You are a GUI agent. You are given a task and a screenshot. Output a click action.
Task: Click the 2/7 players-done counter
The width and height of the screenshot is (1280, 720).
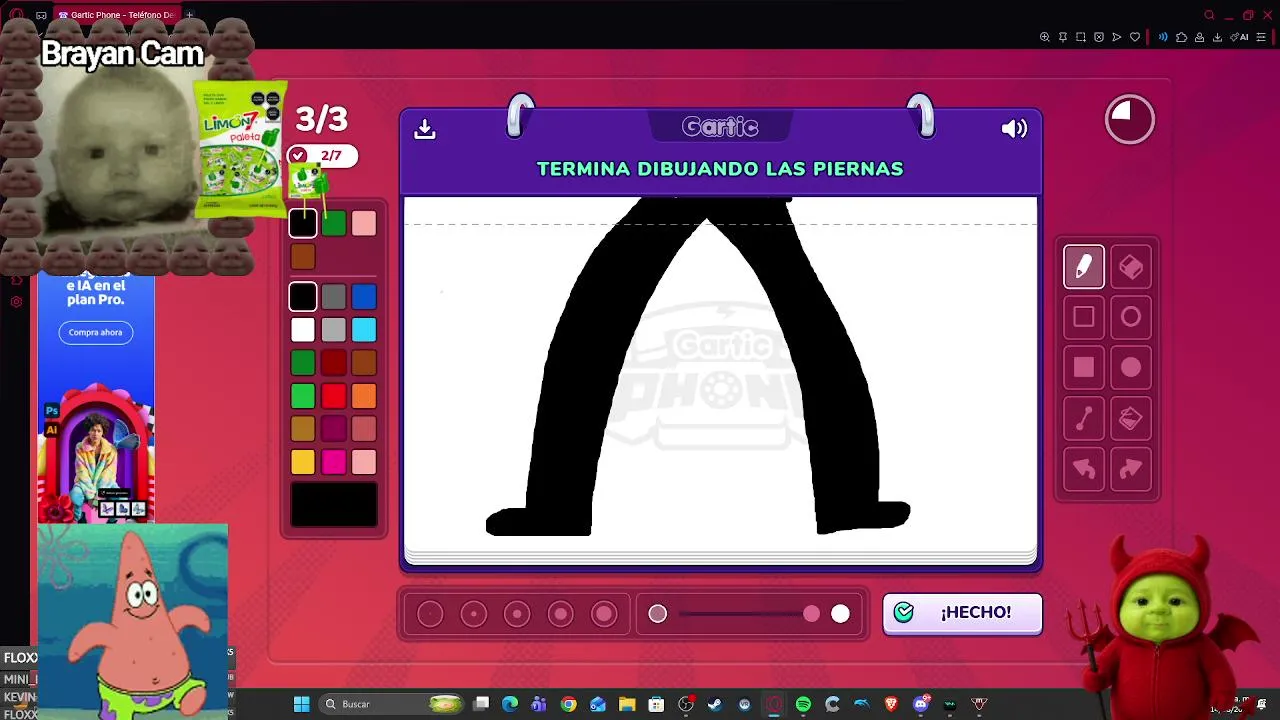[322, 155]
